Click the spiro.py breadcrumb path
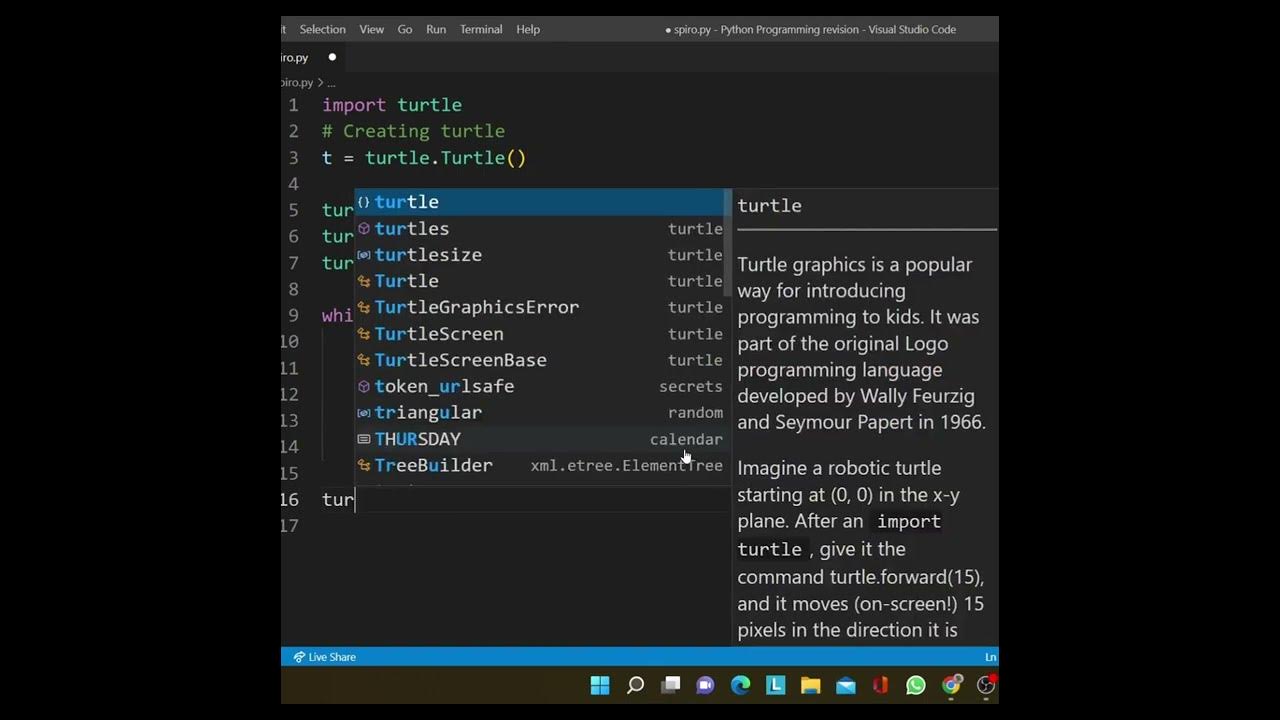1280x720 pixels. (x=297, y=82)
